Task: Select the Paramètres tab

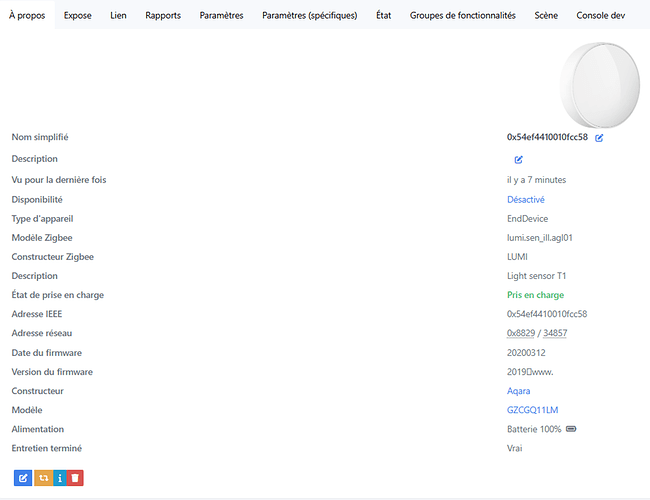Action: point(221,15)
